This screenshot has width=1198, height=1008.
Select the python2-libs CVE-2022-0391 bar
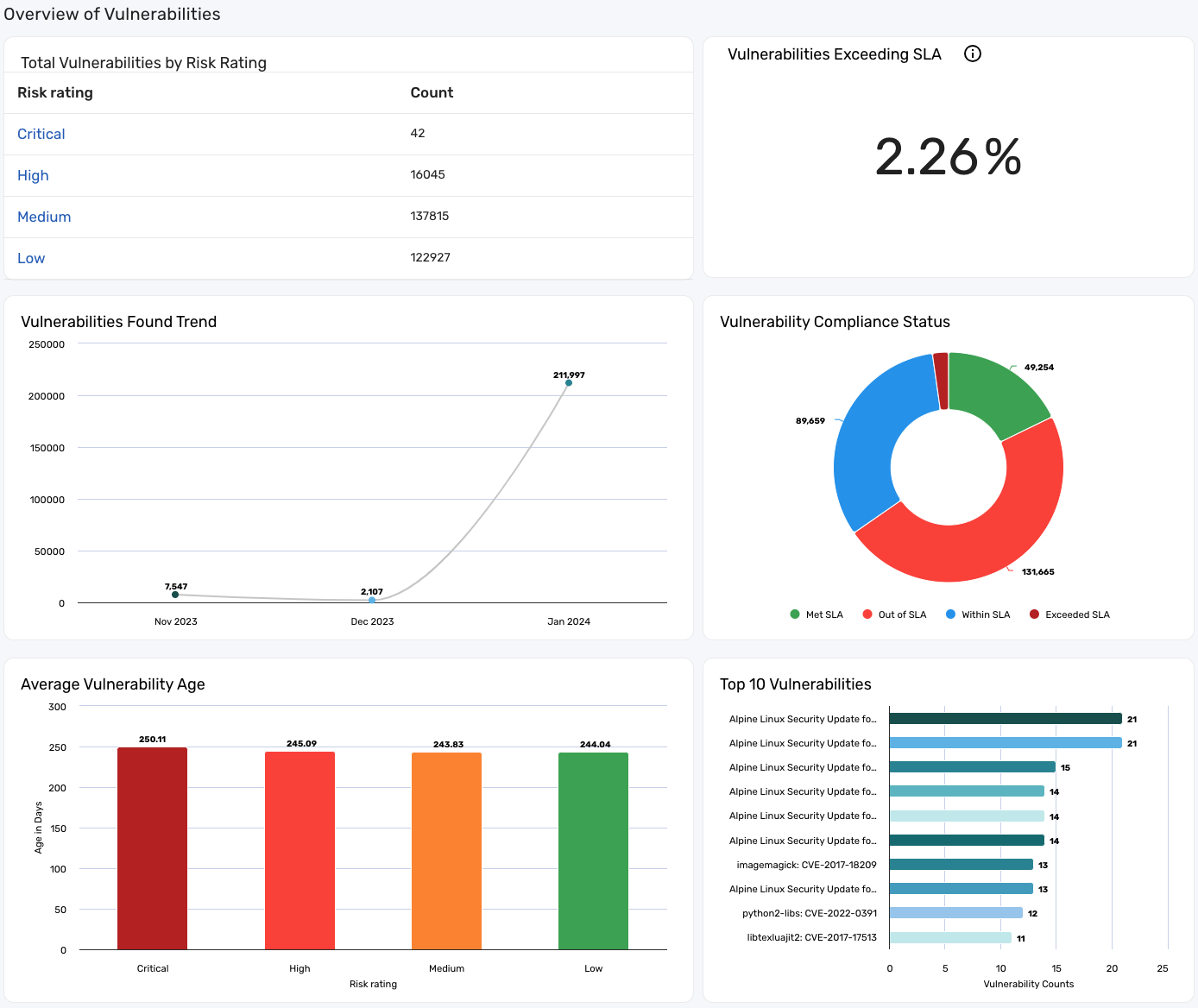coord(955,913)
